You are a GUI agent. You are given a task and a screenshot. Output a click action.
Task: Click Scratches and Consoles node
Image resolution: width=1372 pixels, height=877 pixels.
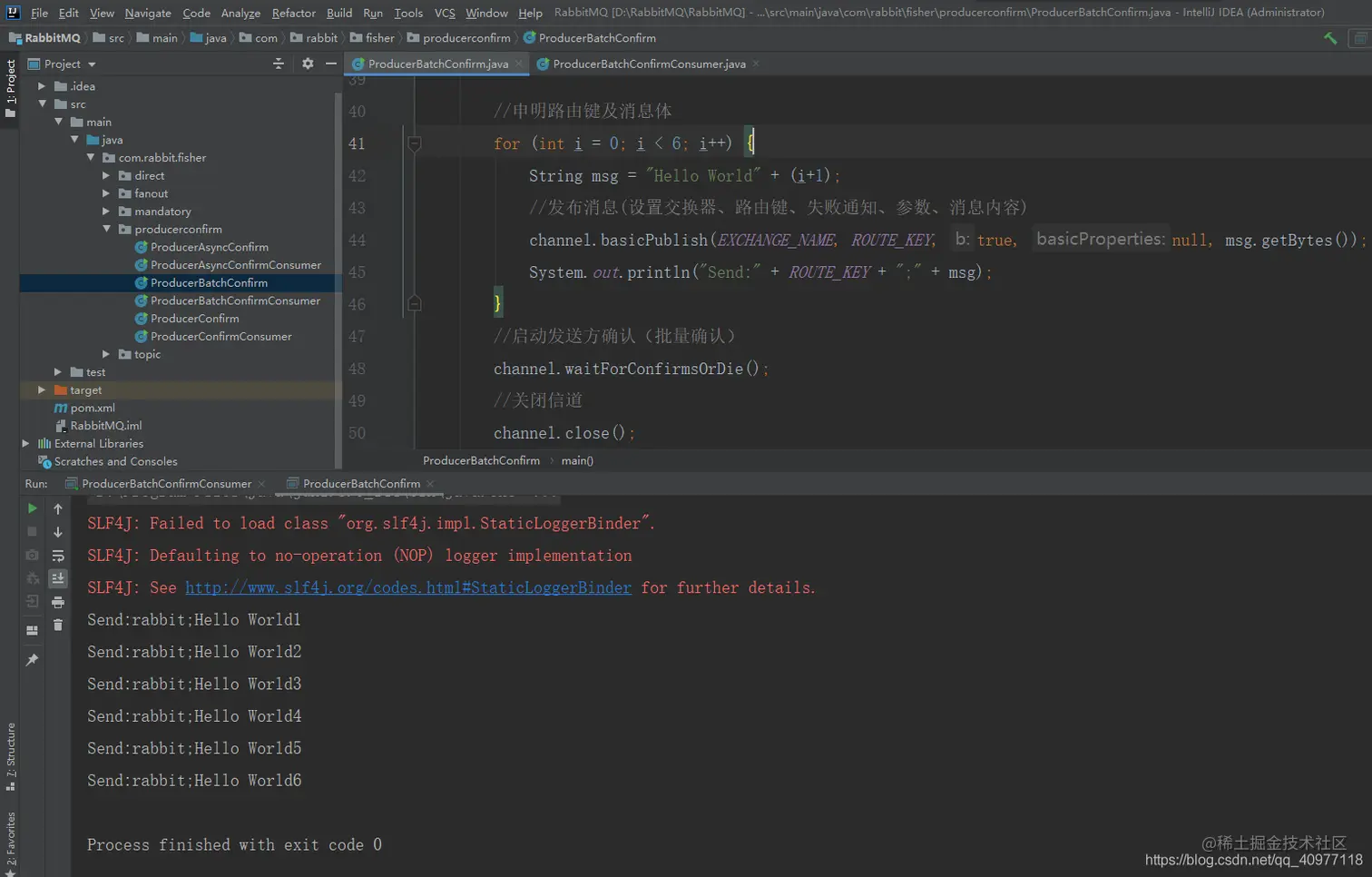click(115, 462)
